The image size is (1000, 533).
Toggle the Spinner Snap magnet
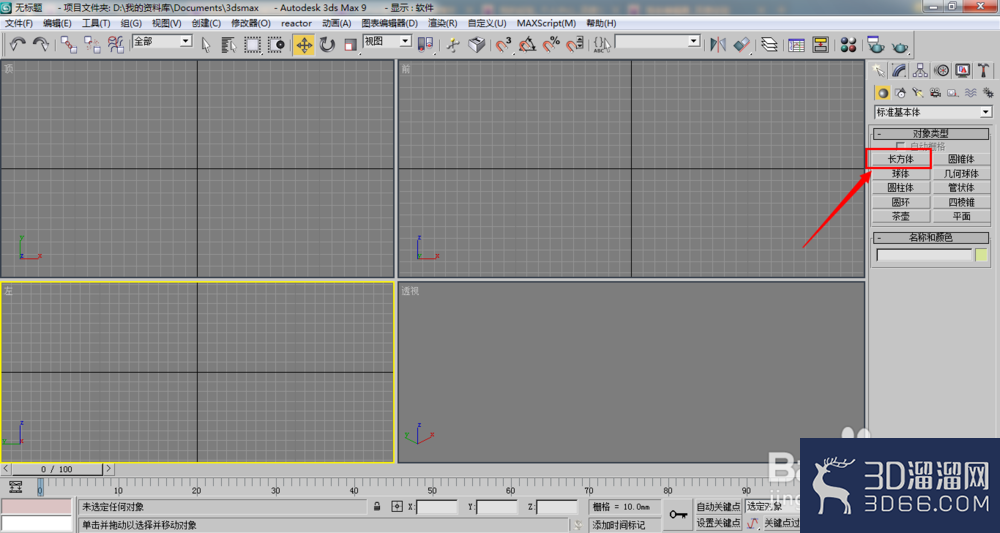click(x=575, y=45)
